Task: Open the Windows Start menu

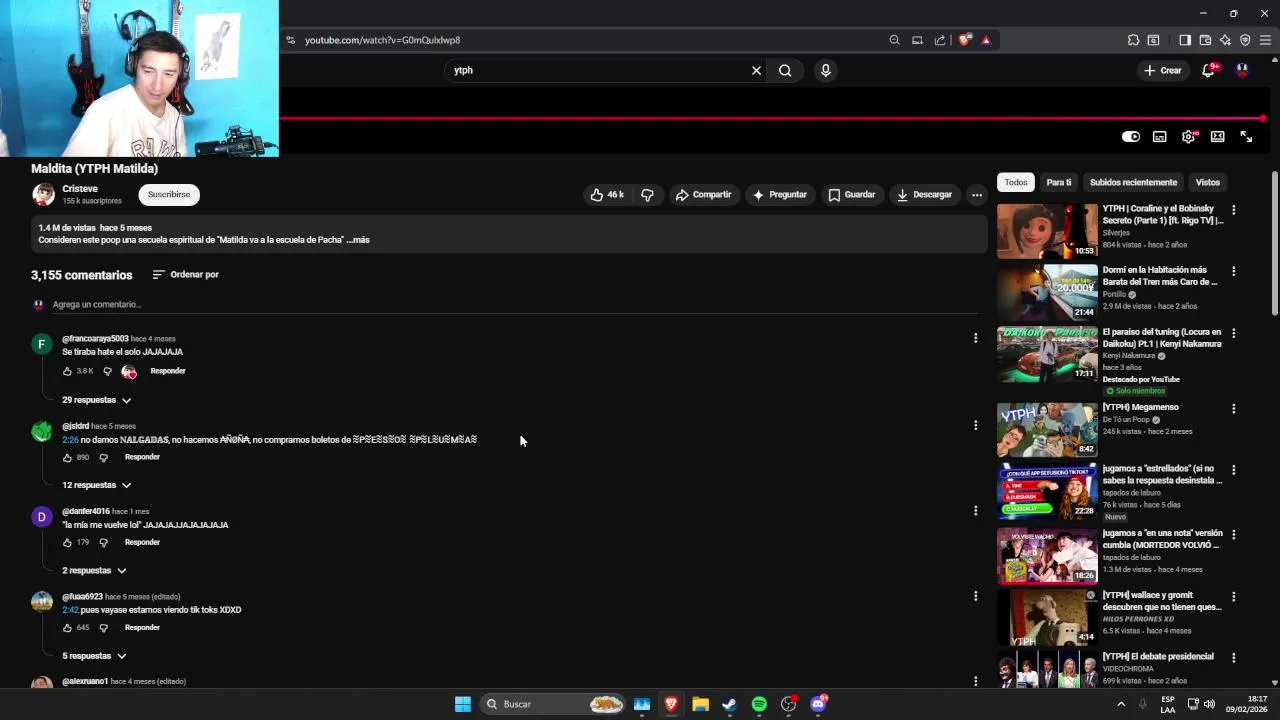Action: [x=463, y=704]
